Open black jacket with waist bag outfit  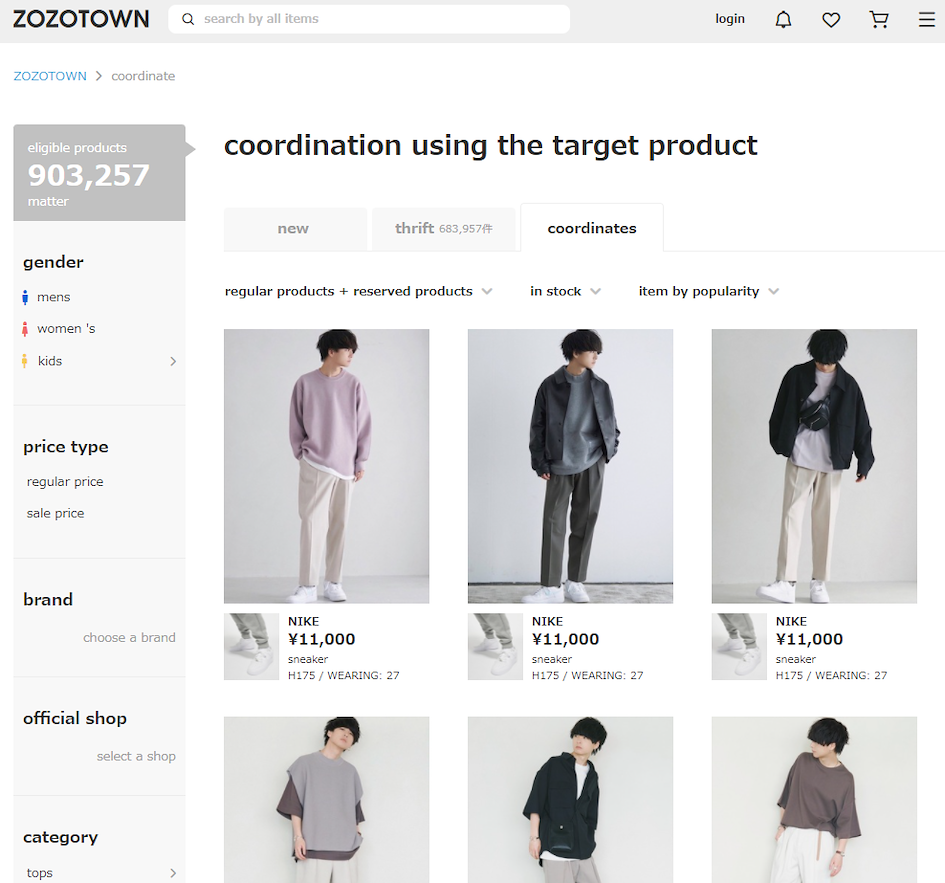click(x=814, y=466)
